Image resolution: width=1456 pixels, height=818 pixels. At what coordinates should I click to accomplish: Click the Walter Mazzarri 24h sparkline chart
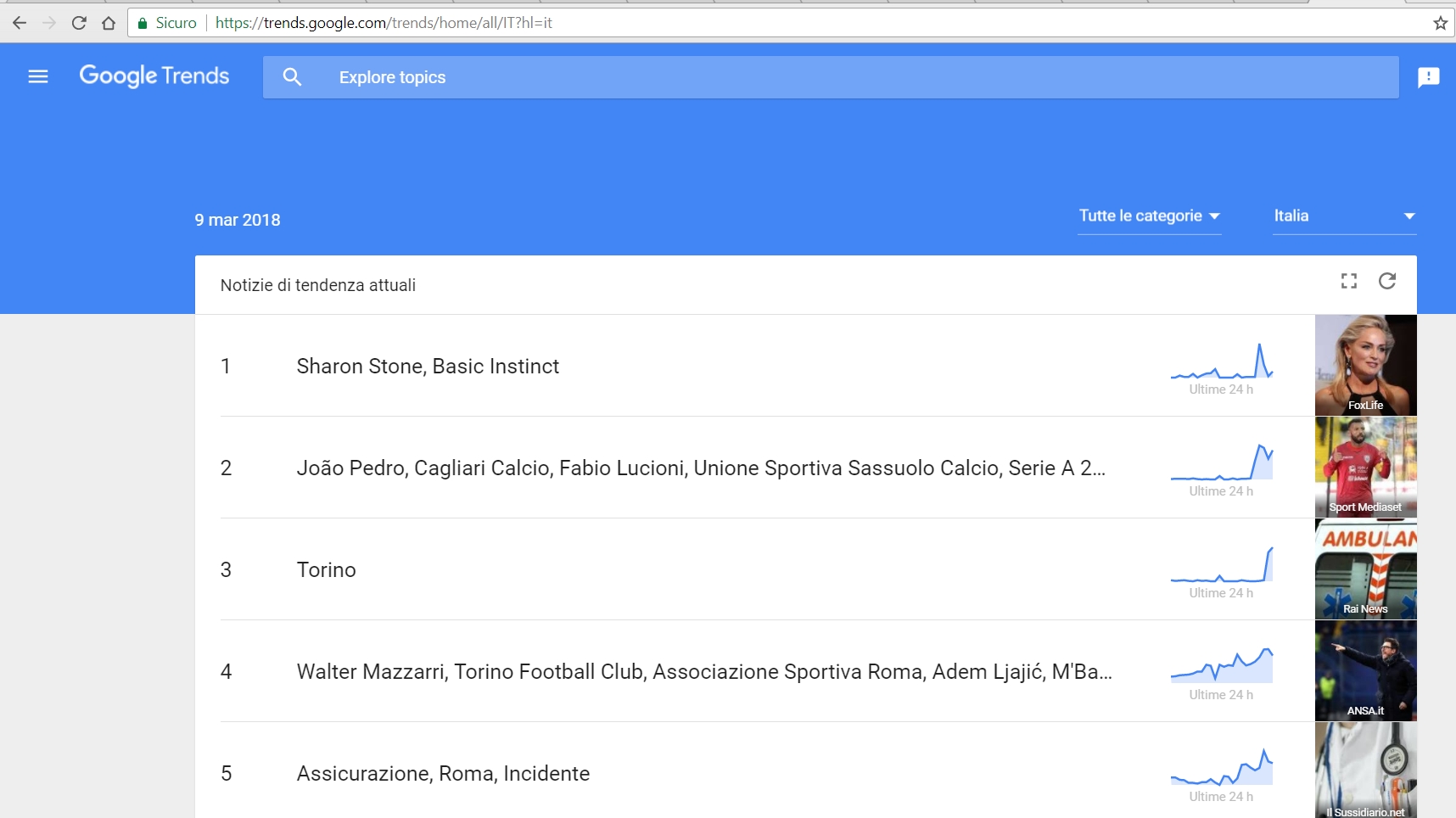coord(1222,666)
